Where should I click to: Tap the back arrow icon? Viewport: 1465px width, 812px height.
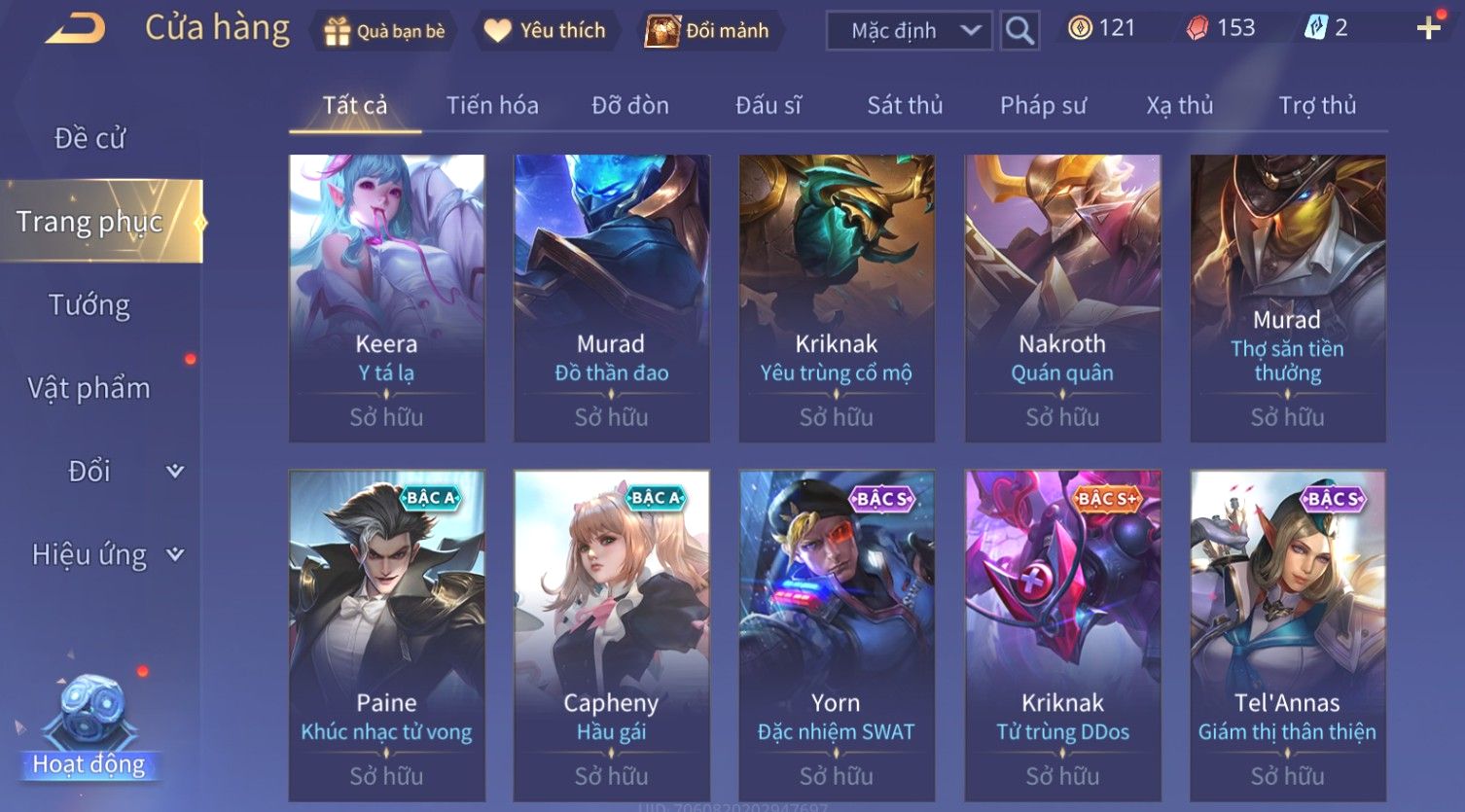pos(75,29)
